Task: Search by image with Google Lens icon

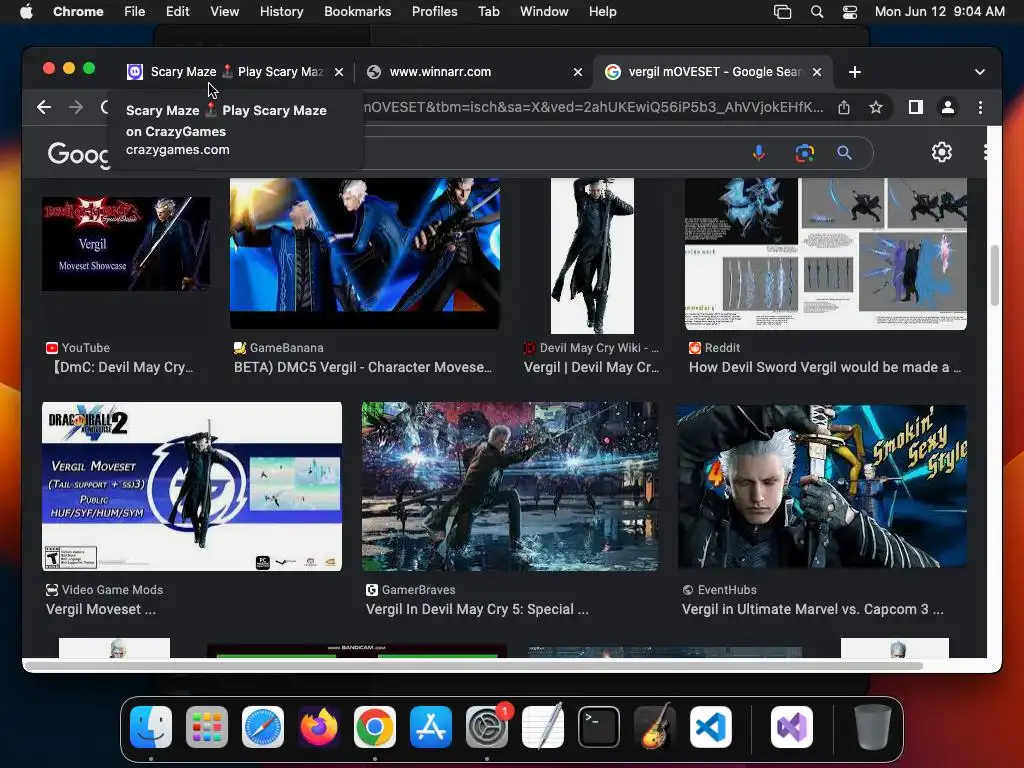Action: [x=805, y=153]
